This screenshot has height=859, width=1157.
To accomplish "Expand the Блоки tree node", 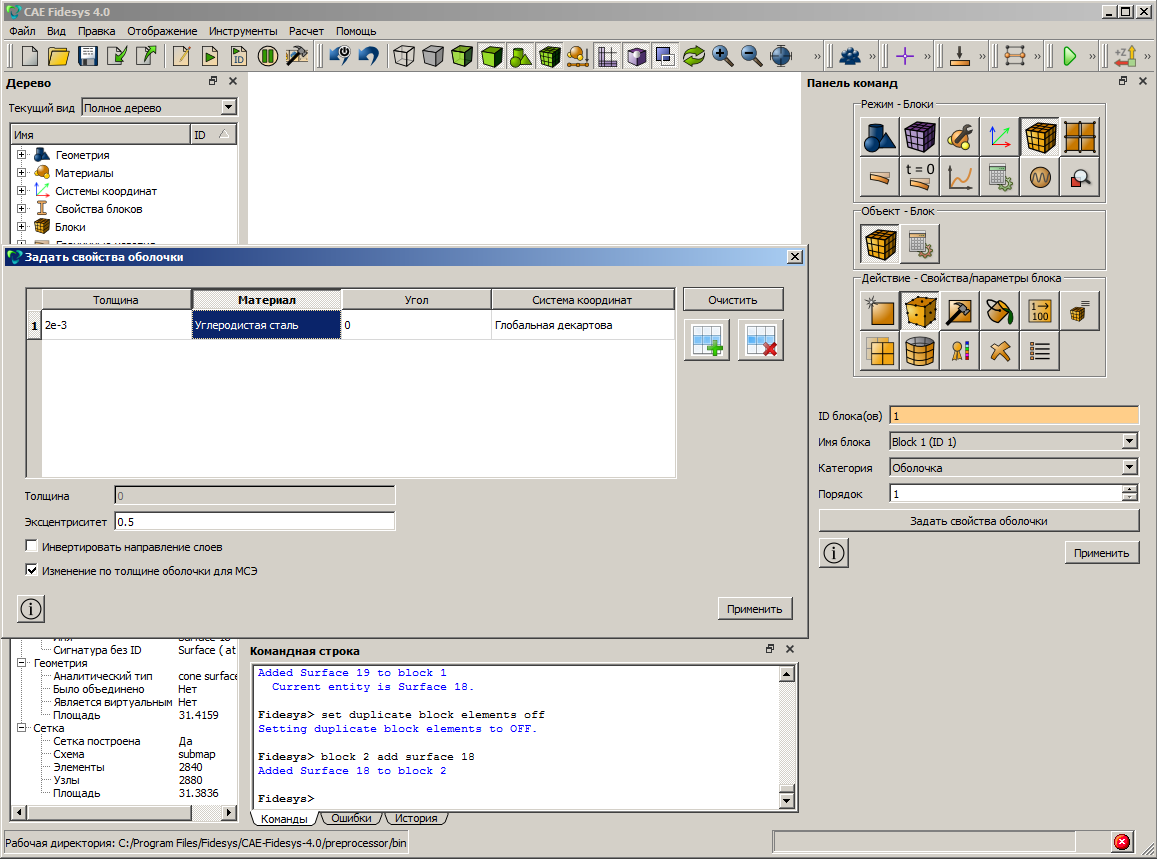I will 21,227.
